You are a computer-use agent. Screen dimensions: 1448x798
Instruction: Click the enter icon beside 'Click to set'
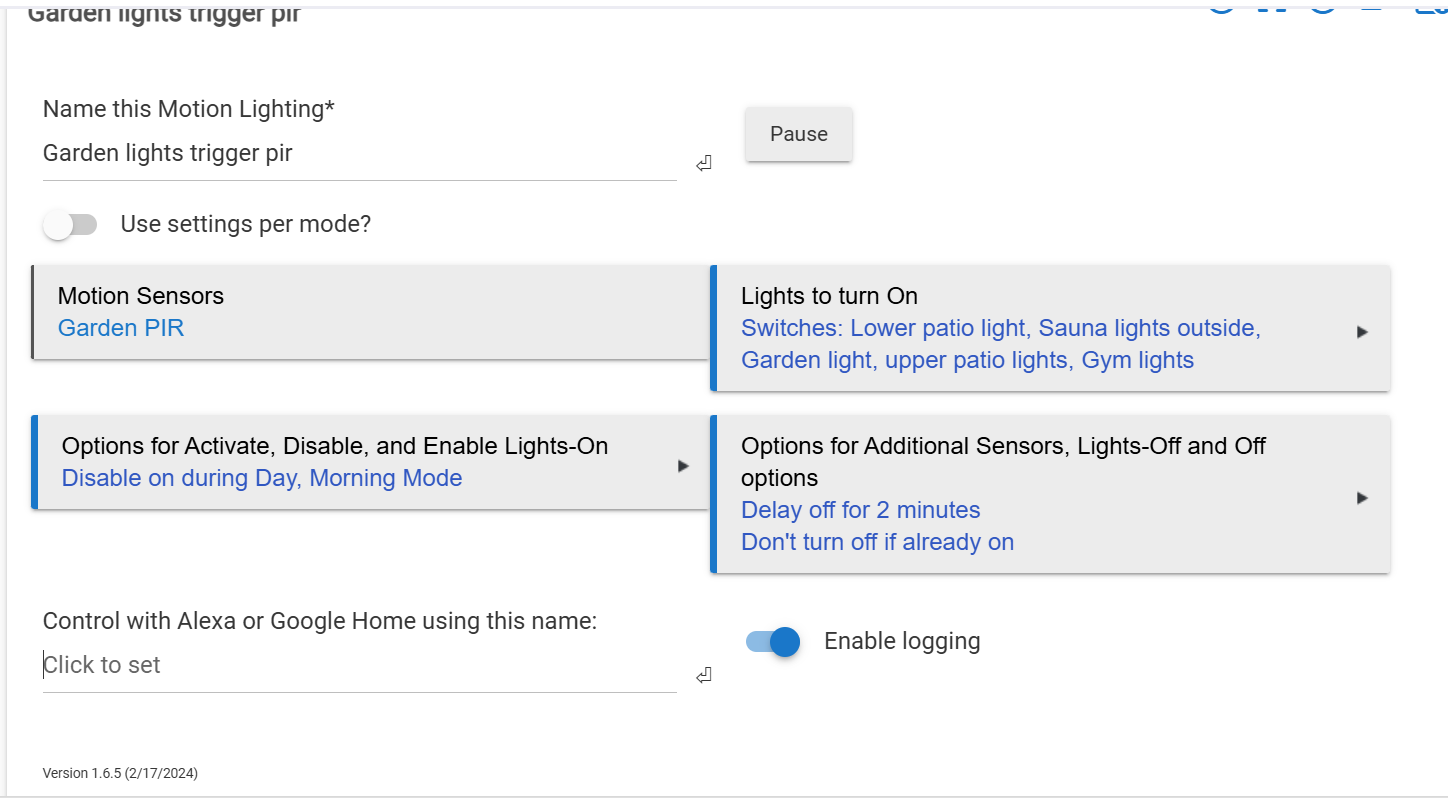click(x=704, y=675)
